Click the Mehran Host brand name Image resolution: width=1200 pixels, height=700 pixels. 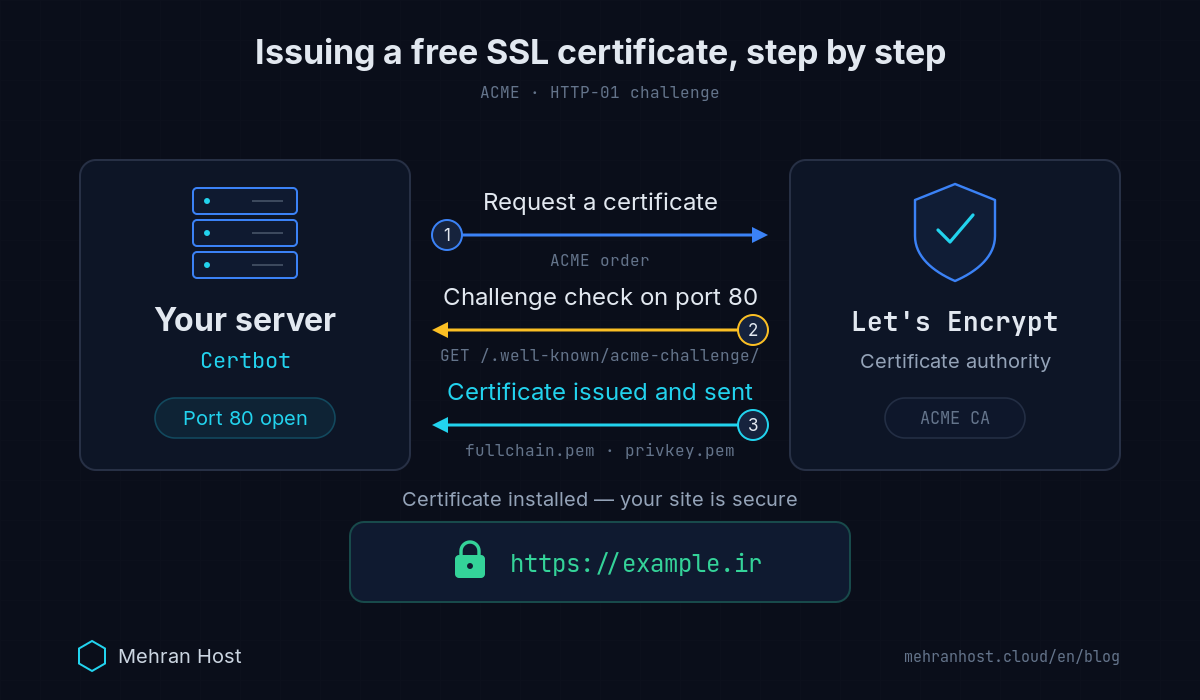click(x=180, y=656)
